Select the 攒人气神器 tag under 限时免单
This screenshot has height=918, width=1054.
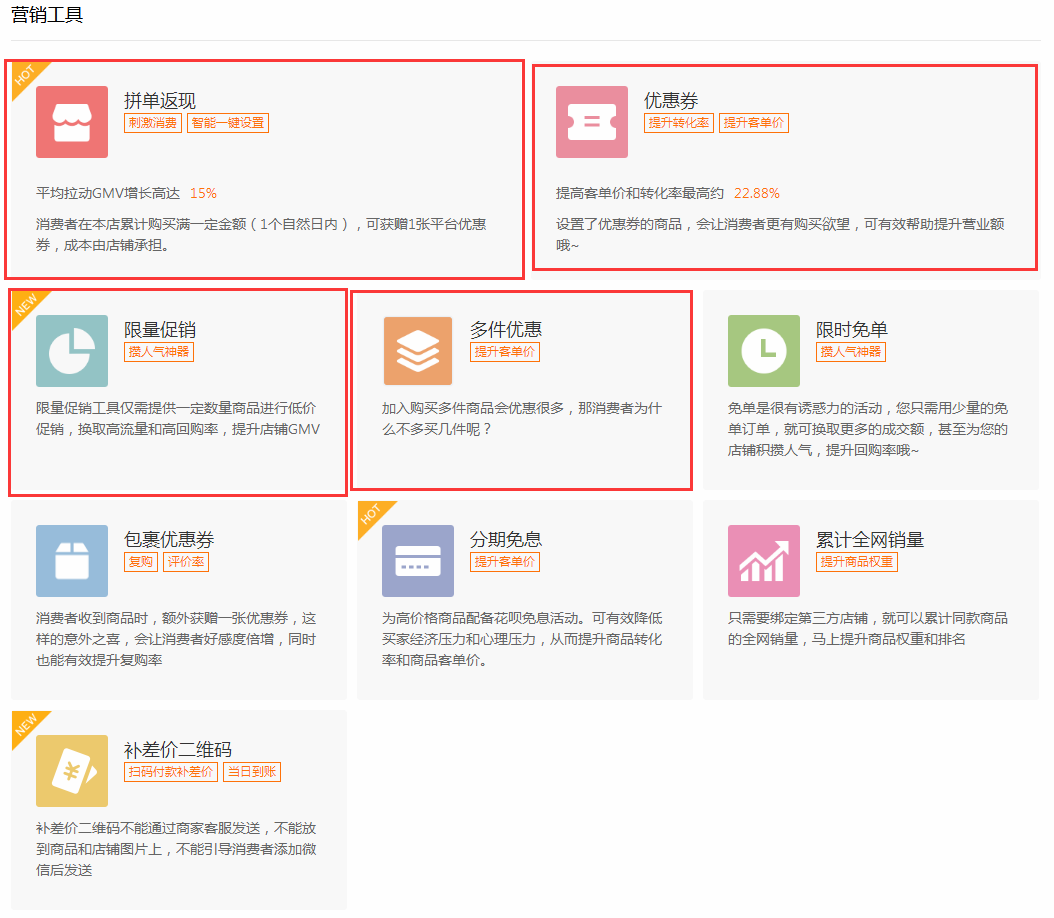[851, 352]
